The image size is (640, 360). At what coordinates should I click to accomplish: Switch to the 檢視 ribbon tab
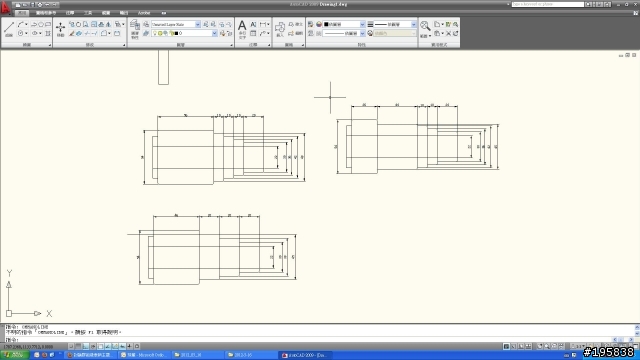106,13
